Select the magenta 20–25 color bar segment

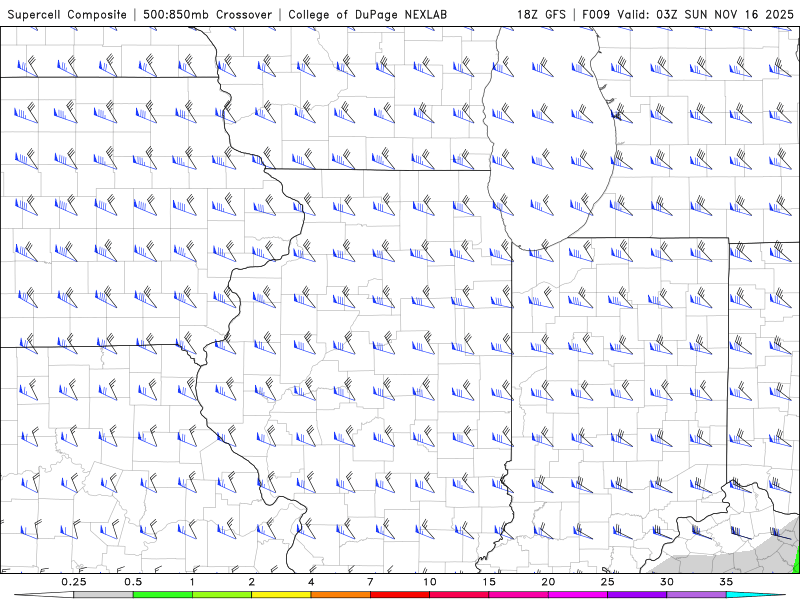click(578, 595)
